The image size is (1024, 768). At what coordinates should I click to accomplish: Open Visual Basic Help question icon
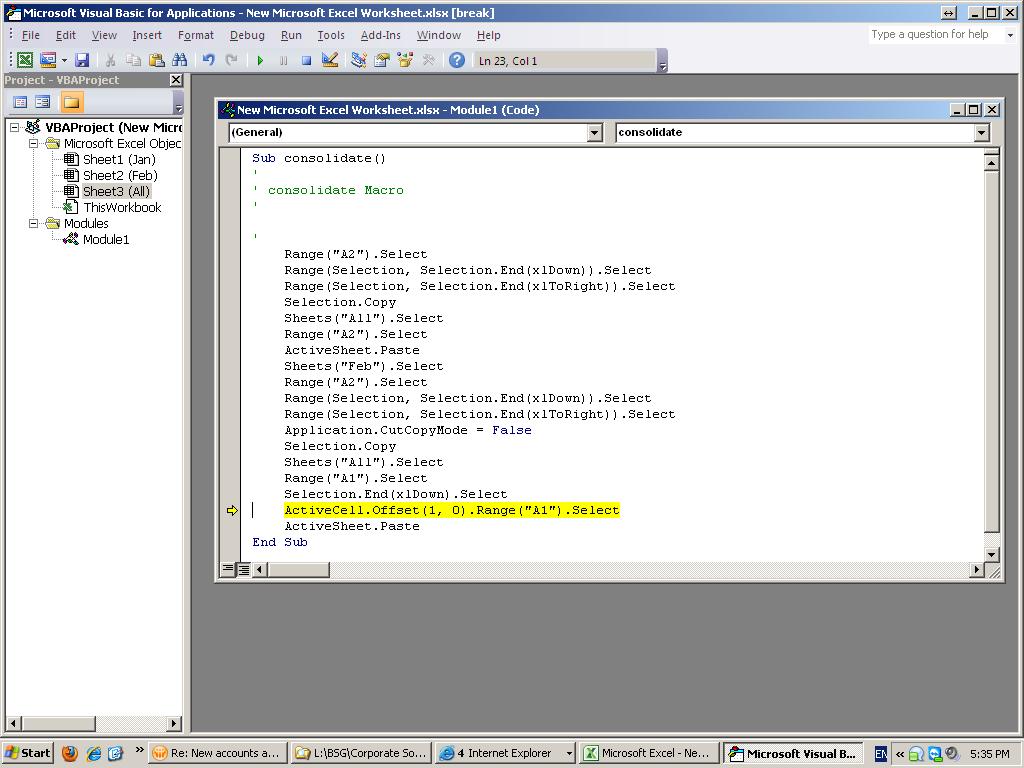coord(457,60)
